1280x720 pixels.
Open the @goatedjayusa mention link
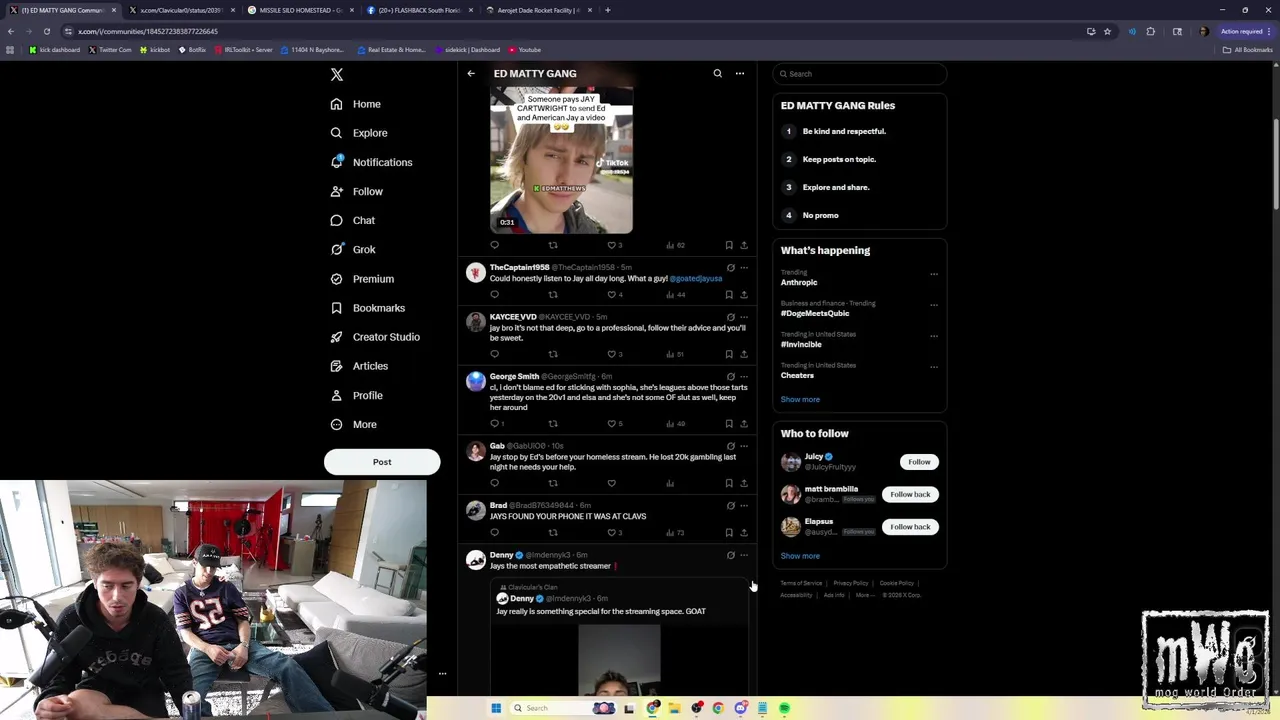[x=696, y=279]
